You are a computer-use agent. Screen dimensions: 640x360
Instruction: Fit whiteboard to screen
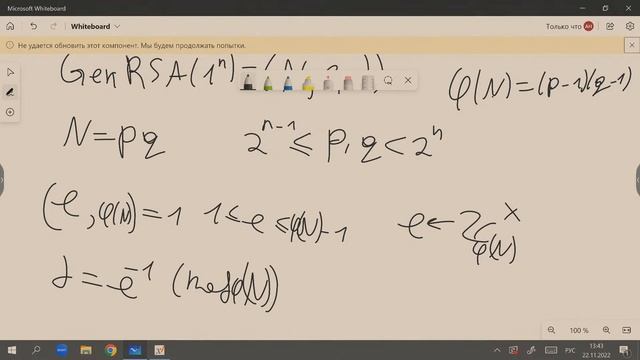coord(627,330)
